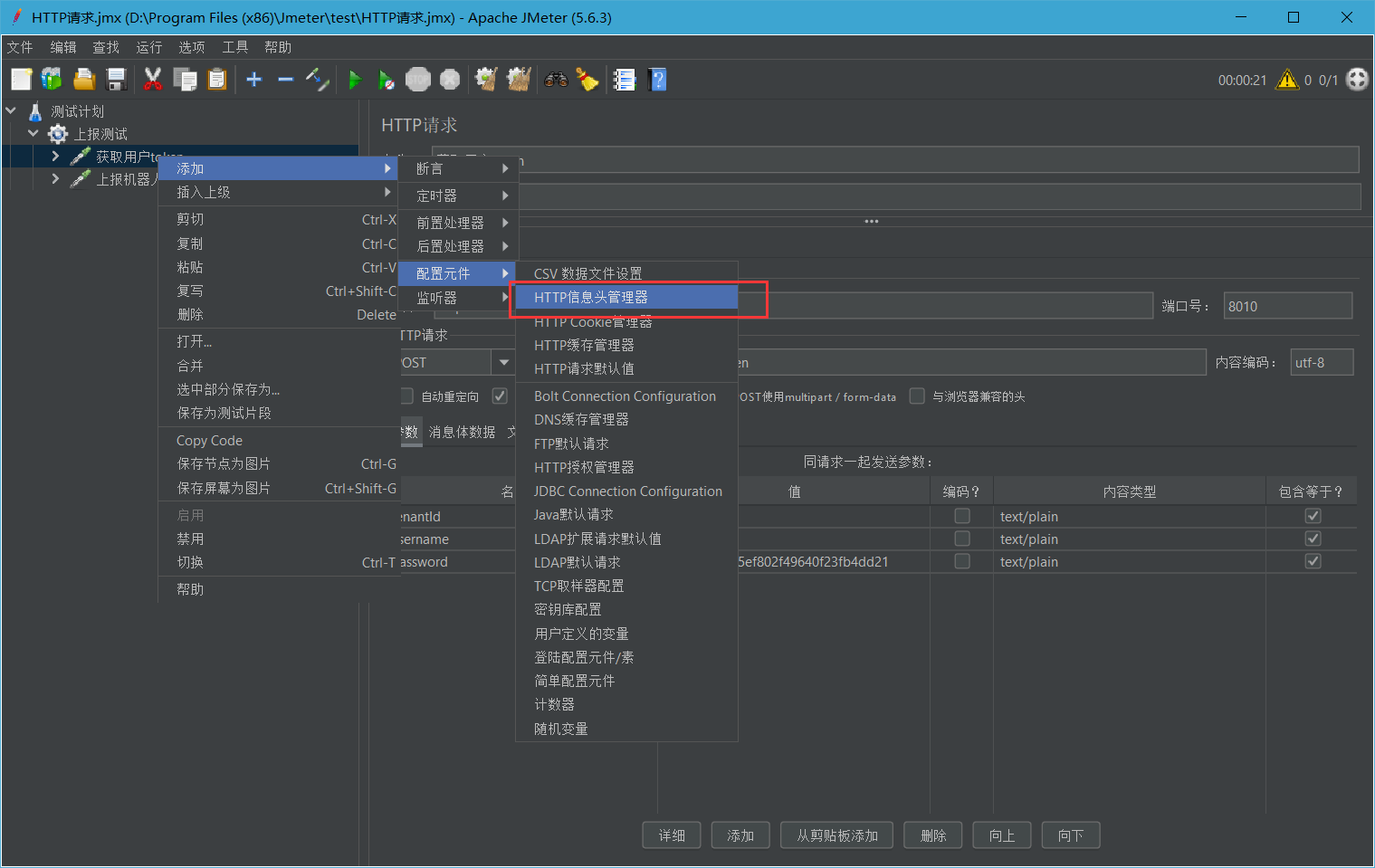This screenshot has height=868, width=1375.
Task: Click the running threads indicator icon at far right
Action: pos(1357,80)
